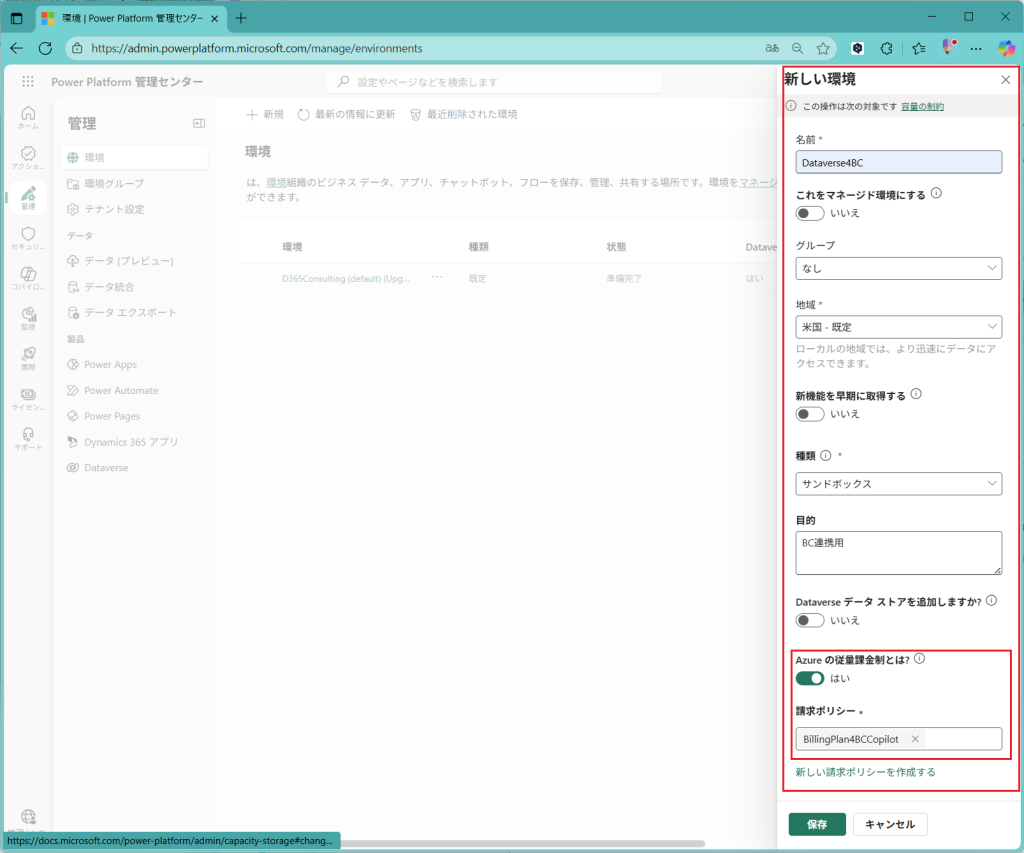Open the favorites list icon in toolbar
Viewport: 1024px width, 853px height.
(918, 48)
